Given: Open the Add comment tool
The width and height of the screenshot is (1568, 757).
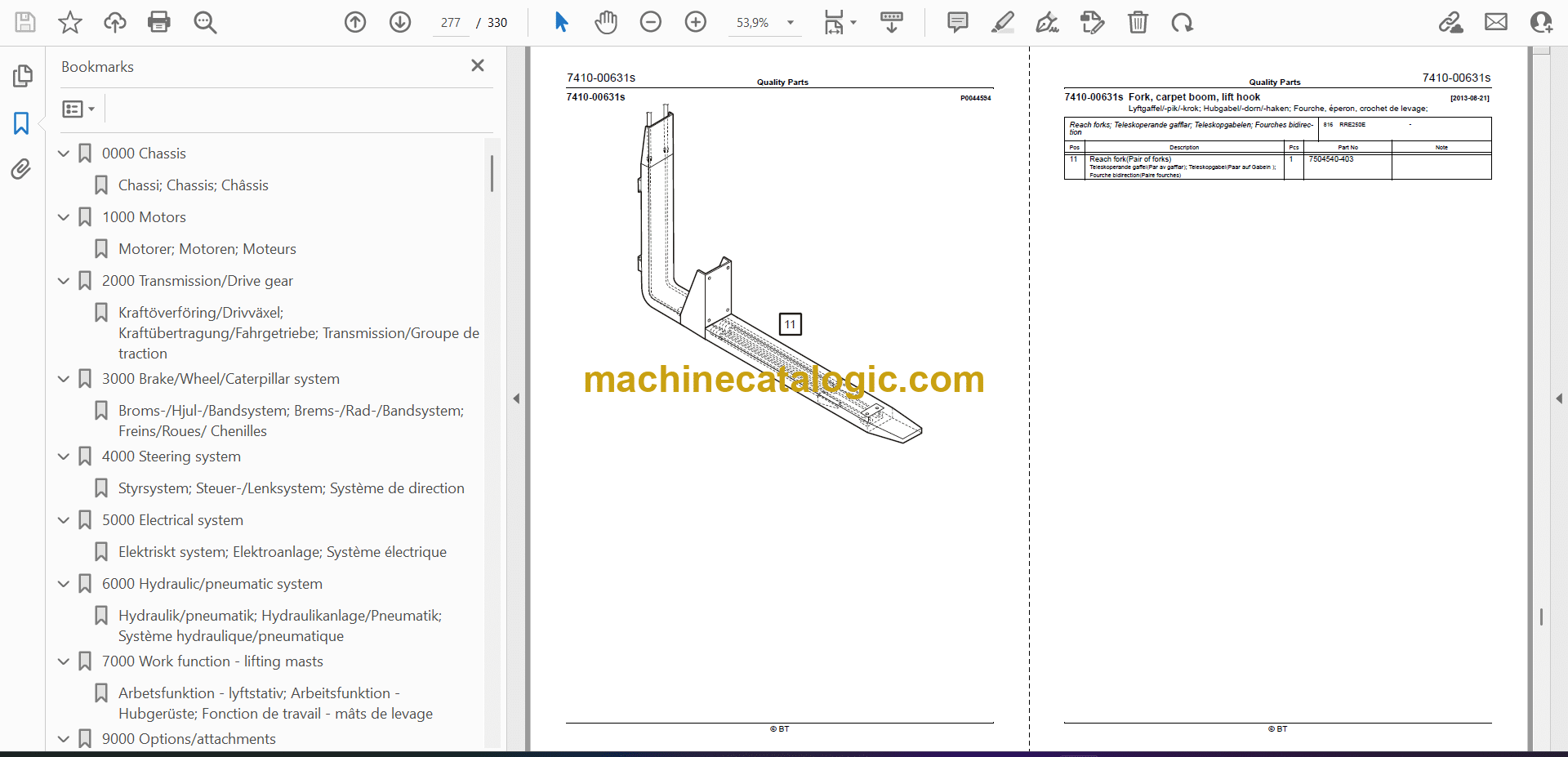Looking at the screenshot, I should pyautogui.click(x=957, y=22).
